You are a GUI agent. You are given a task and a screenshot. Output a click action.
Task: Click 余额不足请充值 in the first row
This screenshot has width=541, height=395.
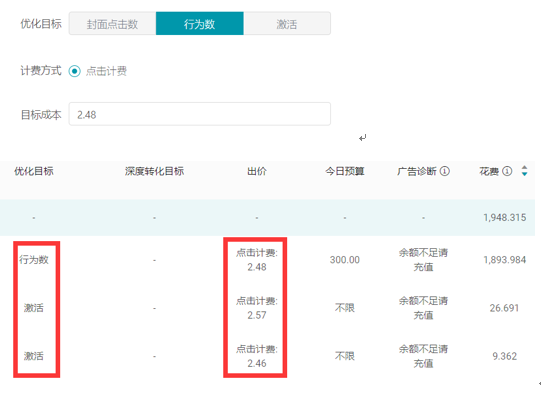pos(423,260)
